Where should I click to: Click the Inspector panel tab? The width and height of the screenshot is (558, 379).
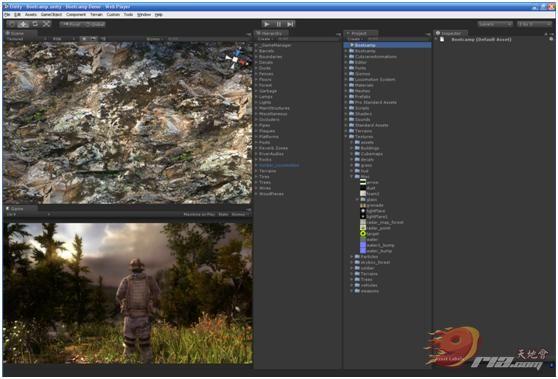pyautogui.click(x=450, y=33)
